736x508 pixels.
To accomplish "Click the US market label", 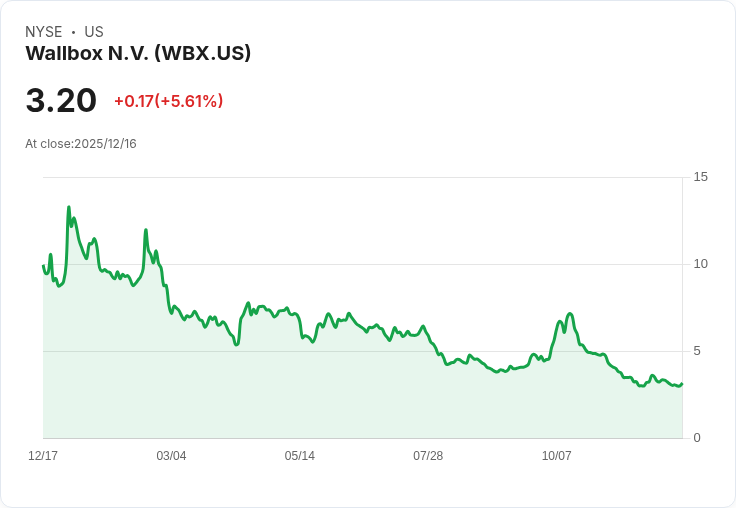I will tap(94, 32).
